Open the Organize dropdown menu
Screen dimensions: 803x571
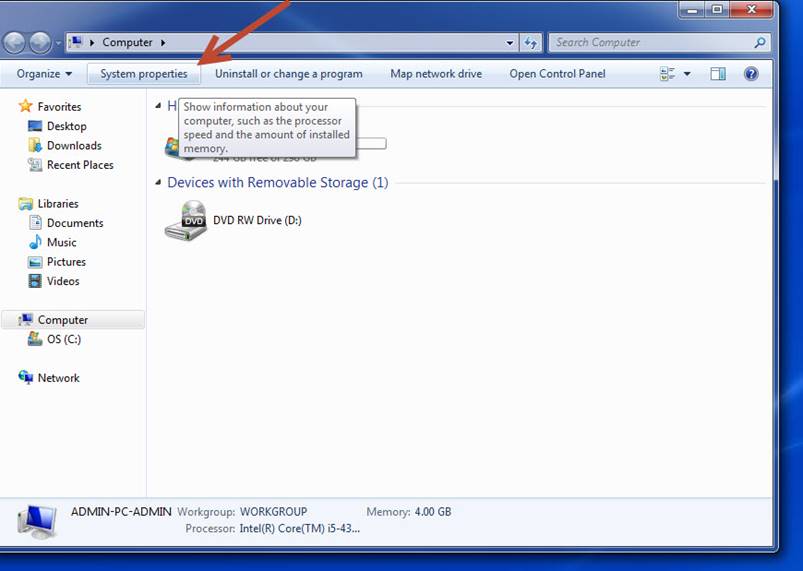pyautogui.click(x=44, y=74)
